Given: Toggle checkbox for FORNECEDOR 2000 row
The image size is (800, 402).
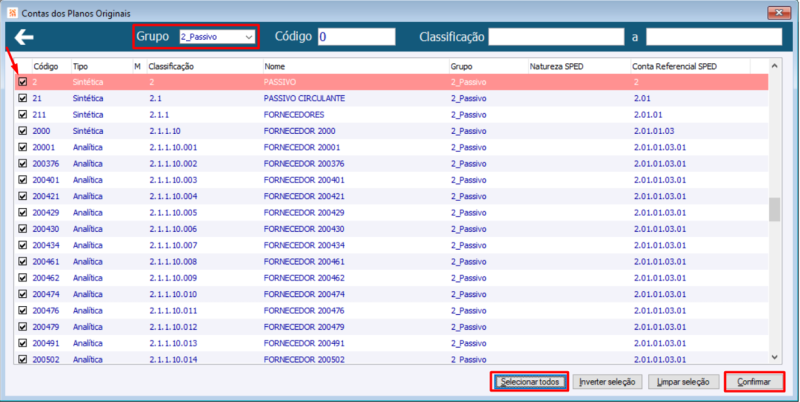Looking at the screenshot, I should [22, 131].
